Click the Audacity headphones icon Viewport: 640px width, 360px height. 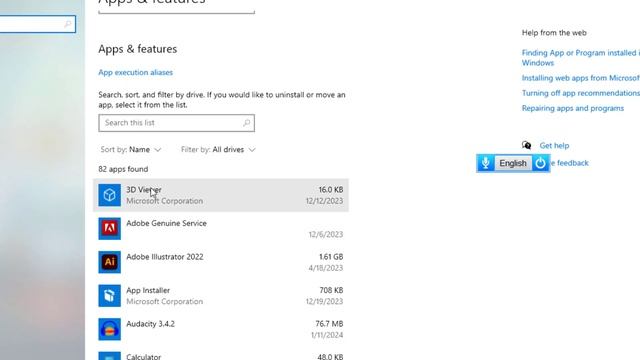click(x=109, y=329)
